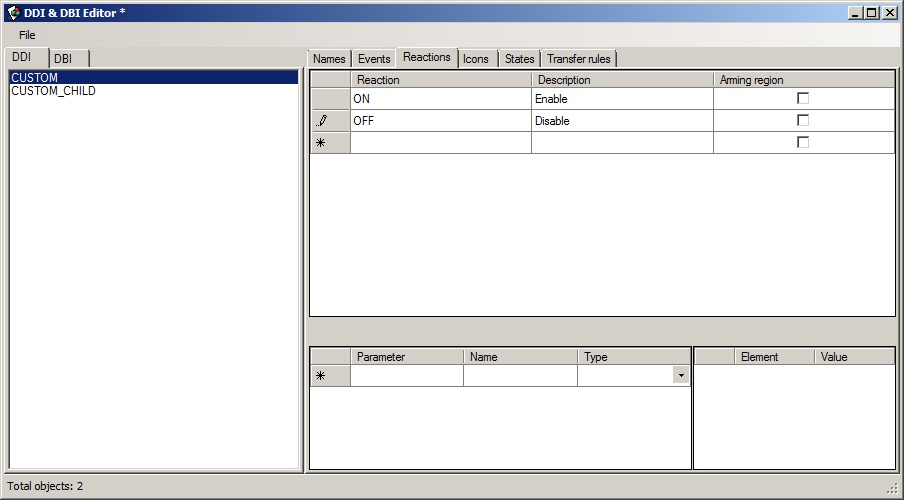Click the Name column header
This screenshot has height=500, width=904.
[520, 357]
